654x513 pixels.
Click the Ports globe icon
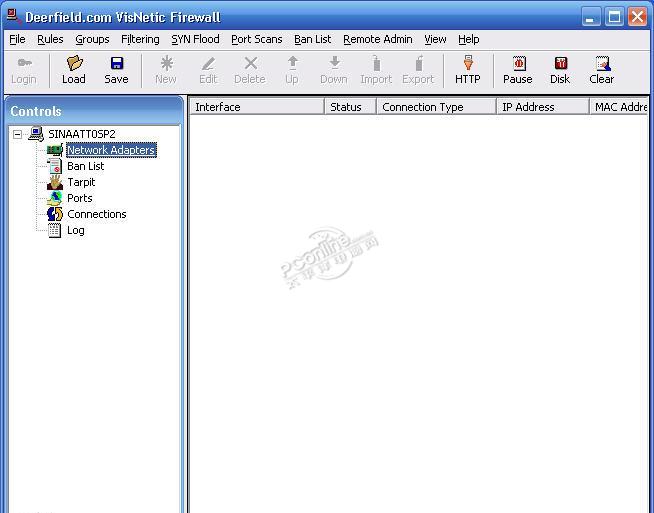(55, 198)
